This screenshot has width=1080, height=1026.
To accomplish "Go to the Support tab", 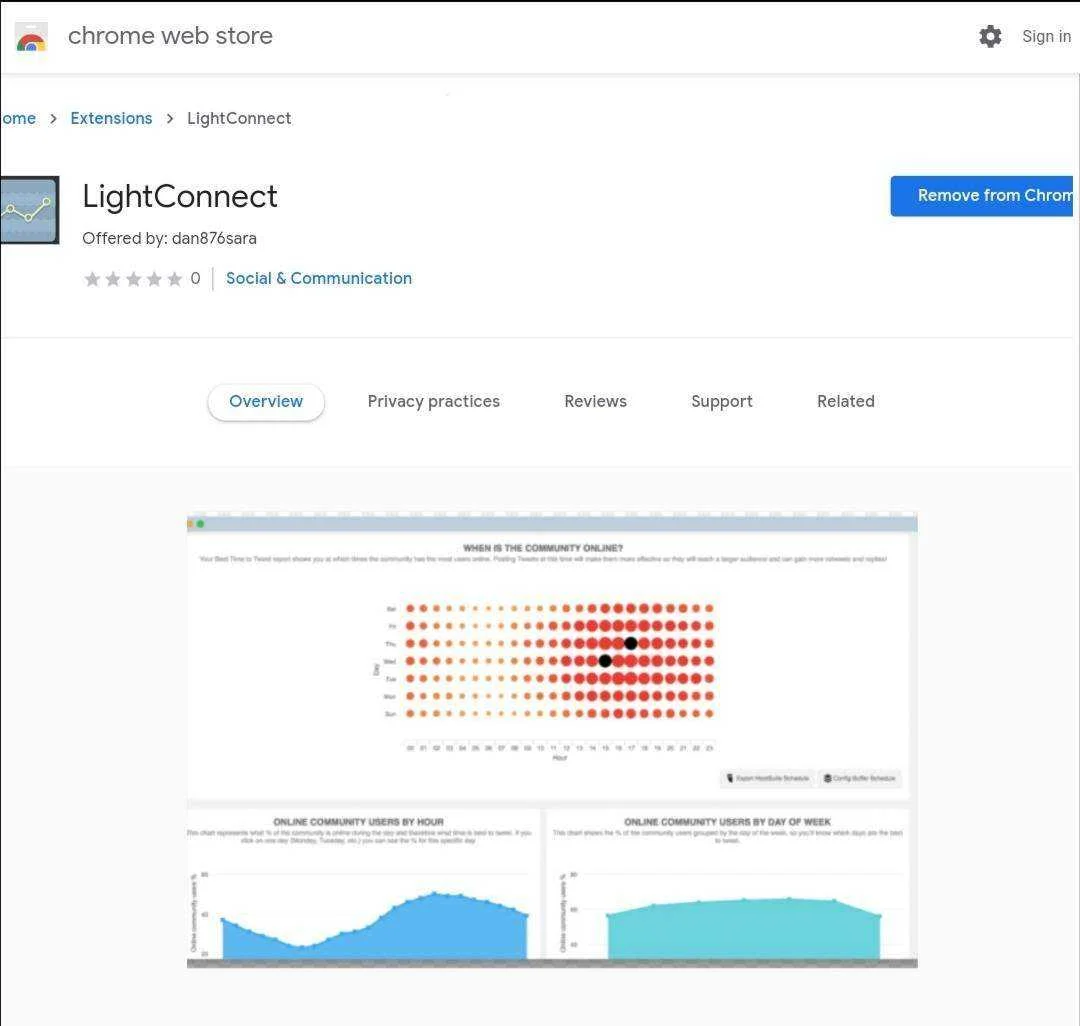I will [722, 401].
